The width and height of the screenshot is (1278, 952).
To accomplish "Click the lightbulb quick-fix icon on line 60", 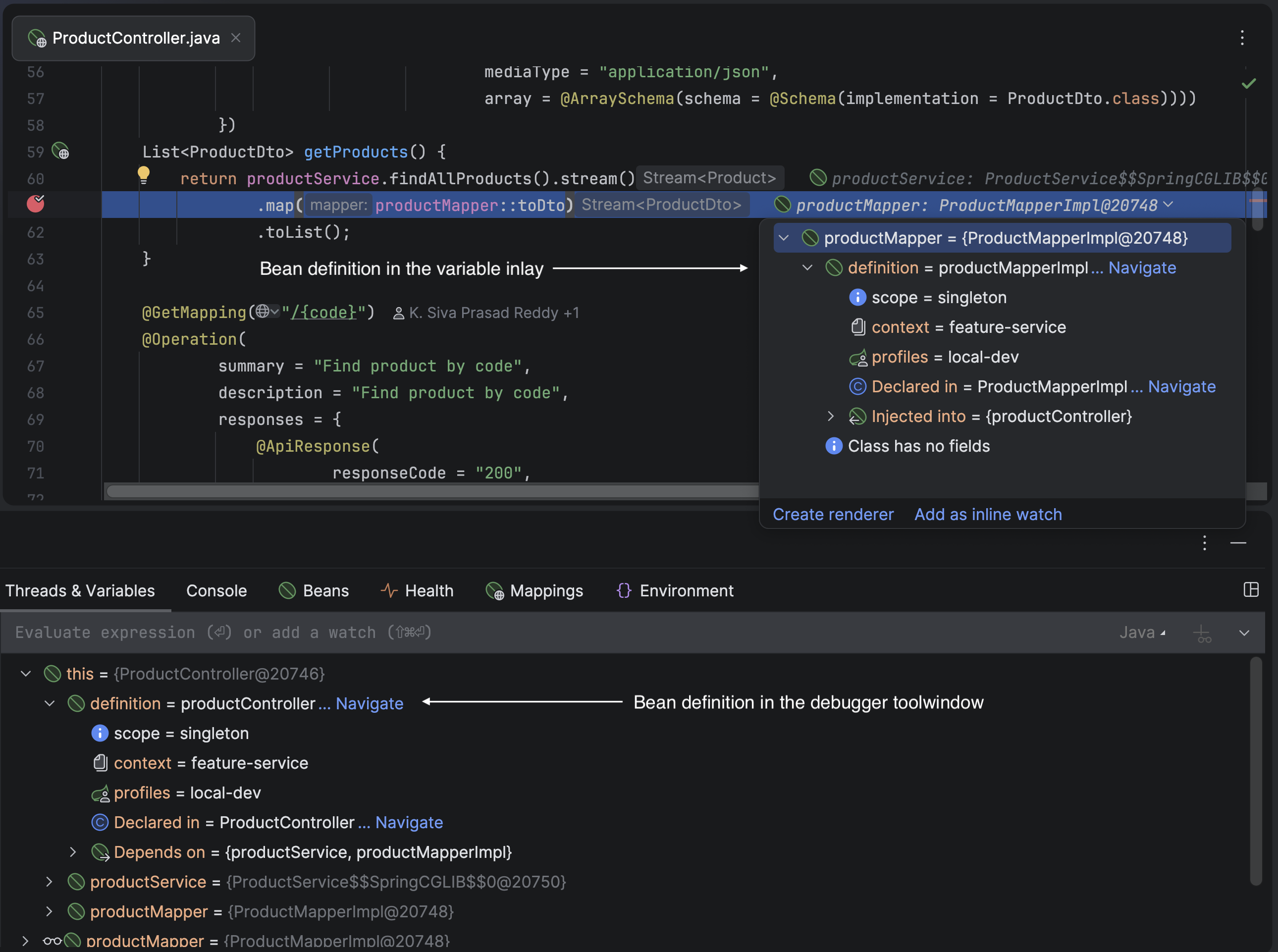I will click(x=144, y=175).
